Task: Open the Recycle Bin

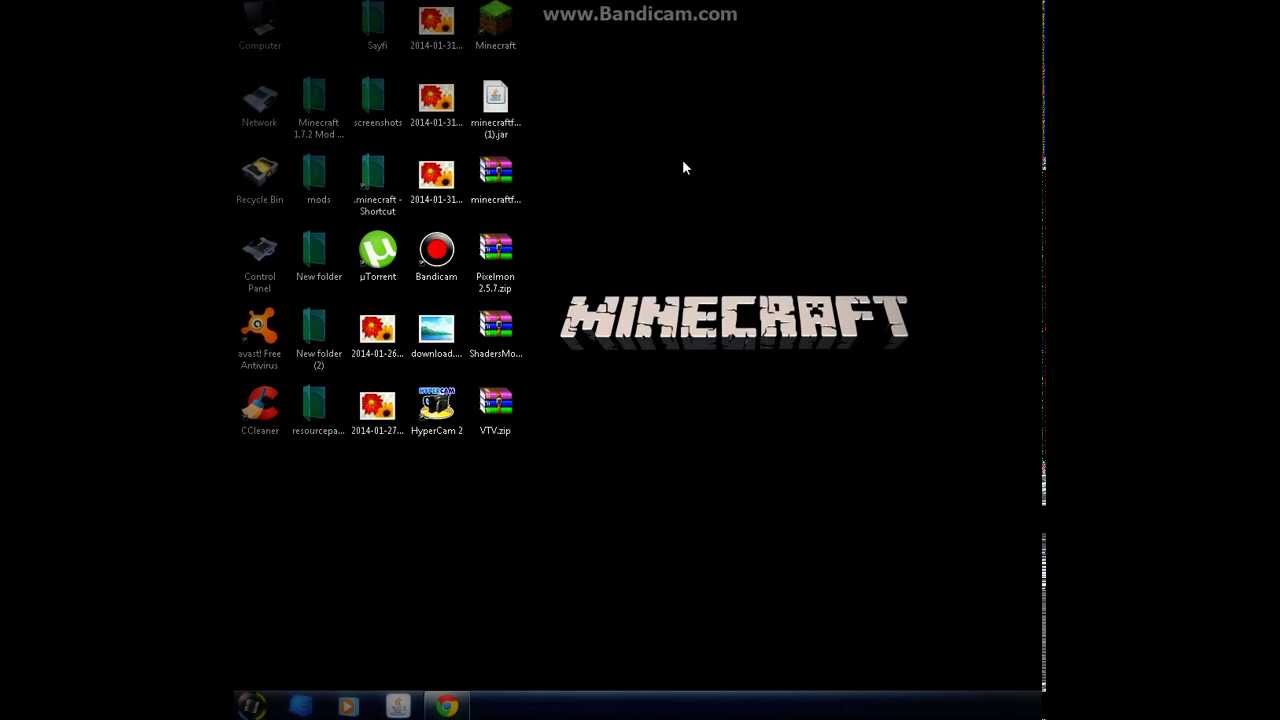Action: click(x=260, y=180)
